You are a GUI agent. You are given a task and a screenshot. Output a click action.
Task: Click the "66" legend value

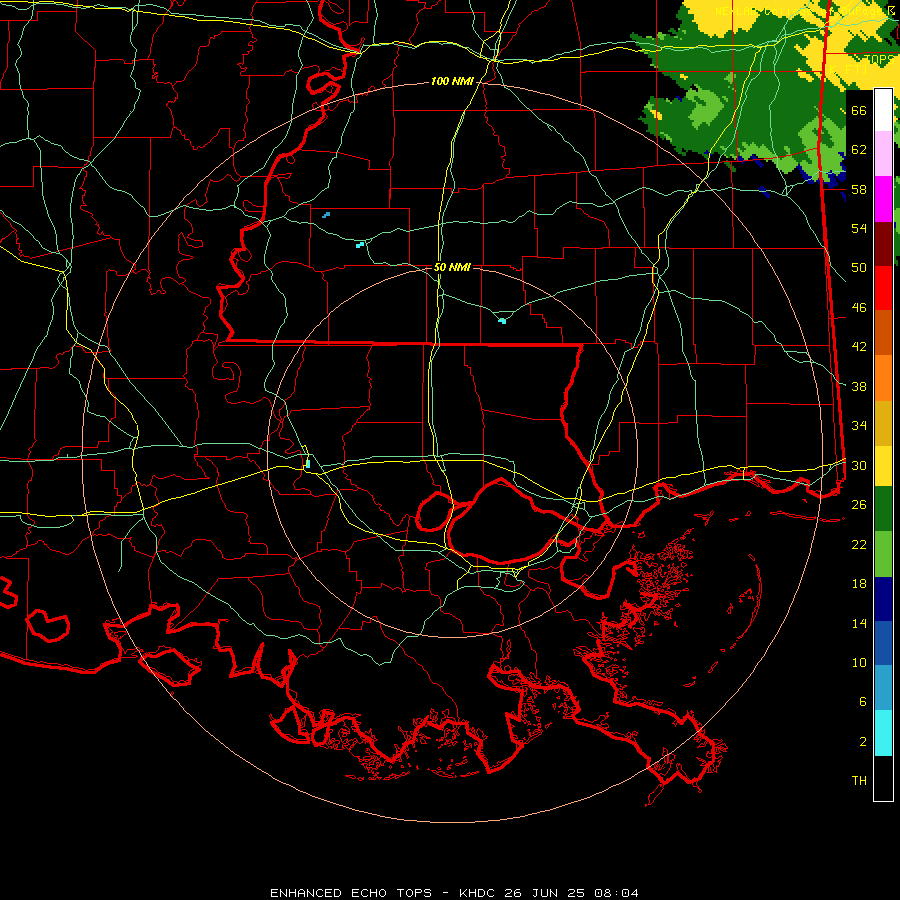point(859,110)
